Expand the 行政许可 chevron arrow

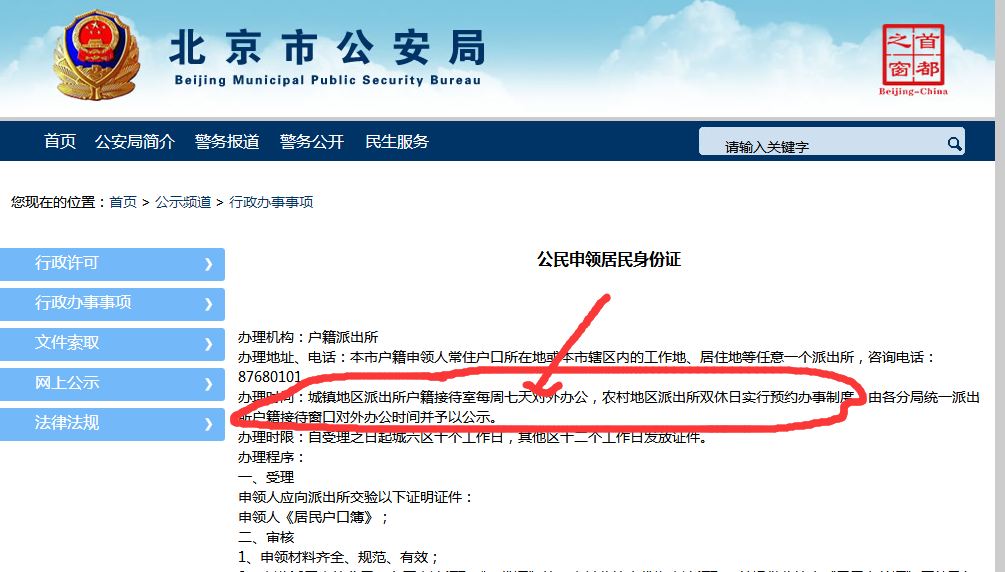(208, 264)
